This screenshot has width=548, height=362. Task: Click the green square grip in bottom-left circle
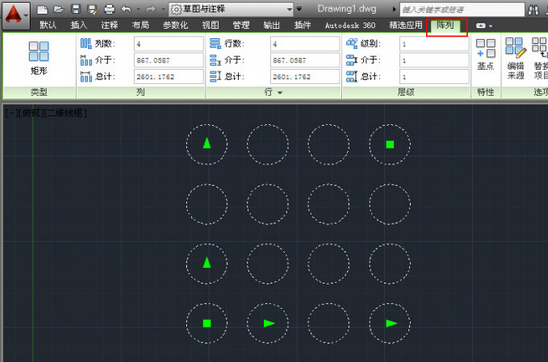(207, 323)
